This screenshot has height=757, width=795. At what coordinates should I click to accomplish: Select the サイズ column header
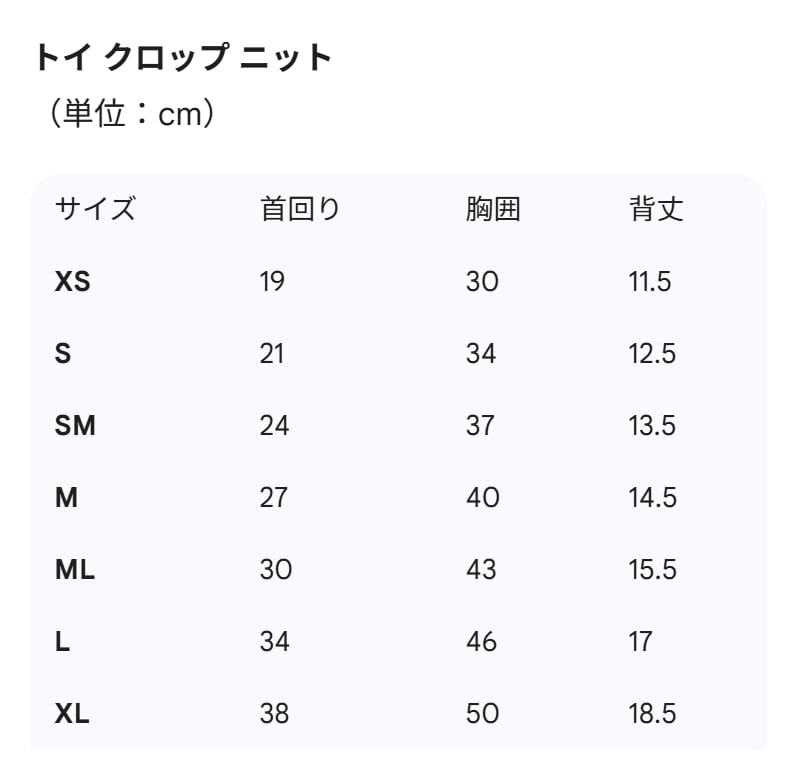tap(95, 209)
